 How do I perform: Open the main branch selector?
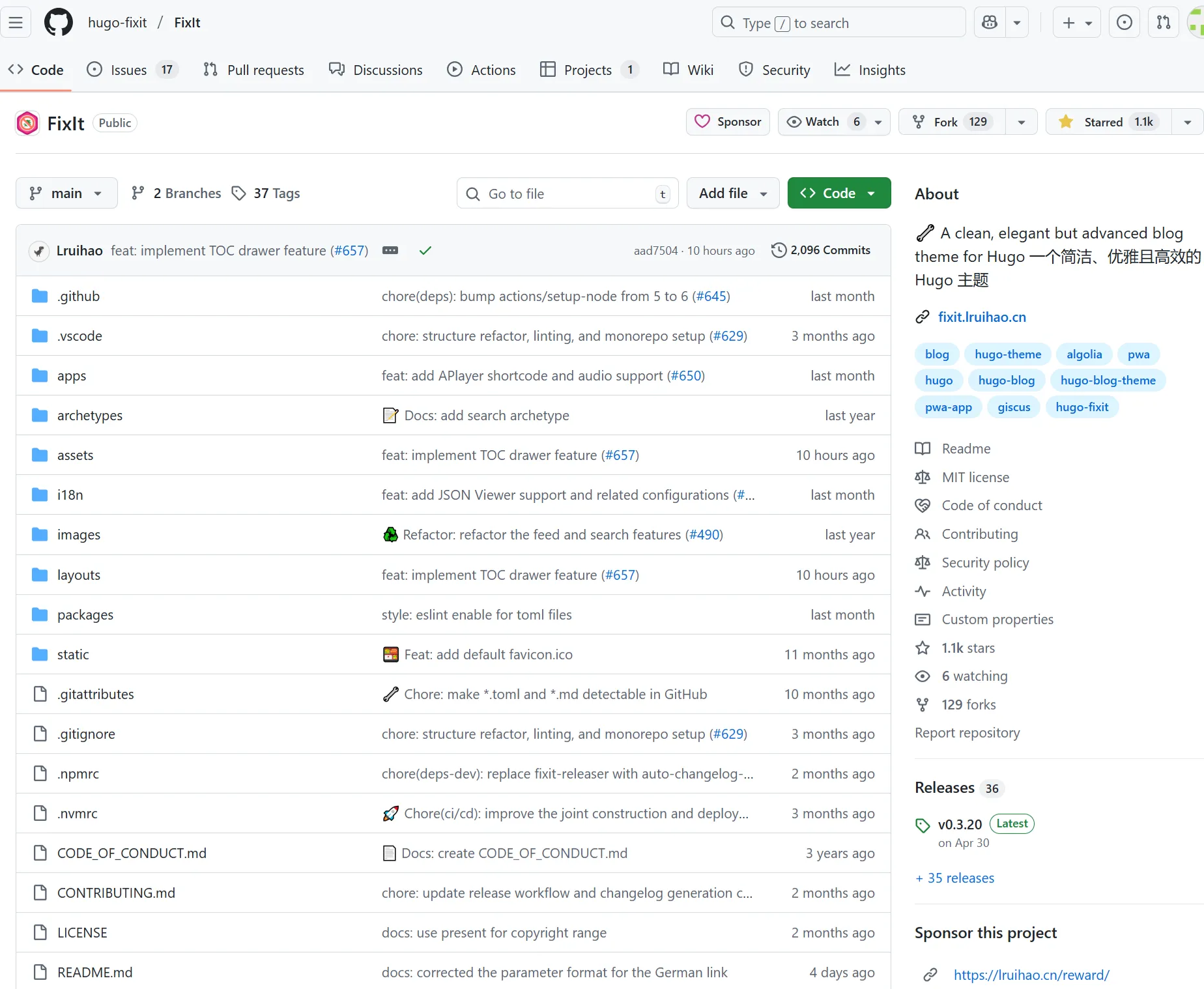point(66,193)
